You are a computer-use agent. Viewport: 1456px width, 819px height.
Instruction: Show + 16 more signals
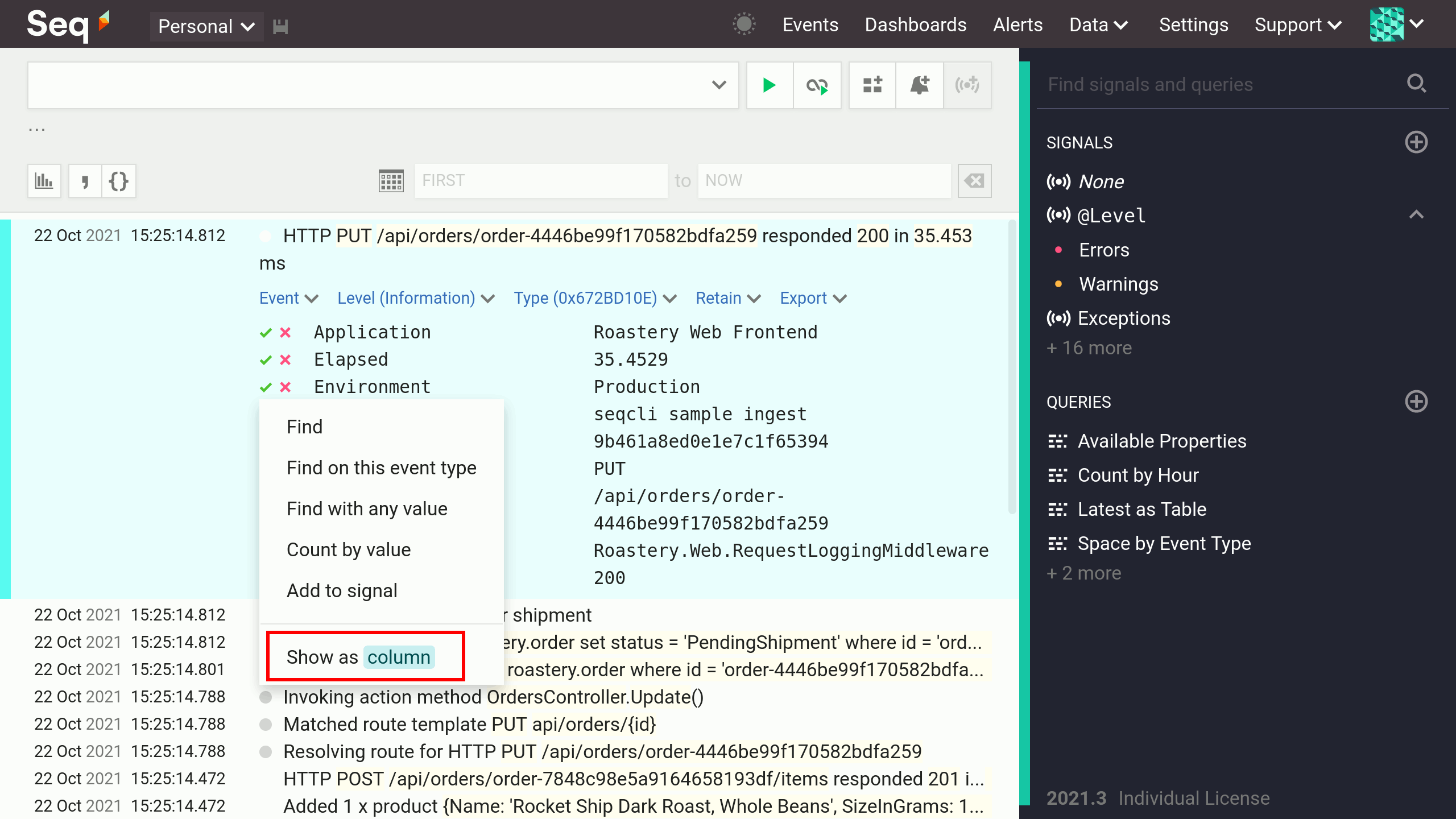(x=1089, y=348)
